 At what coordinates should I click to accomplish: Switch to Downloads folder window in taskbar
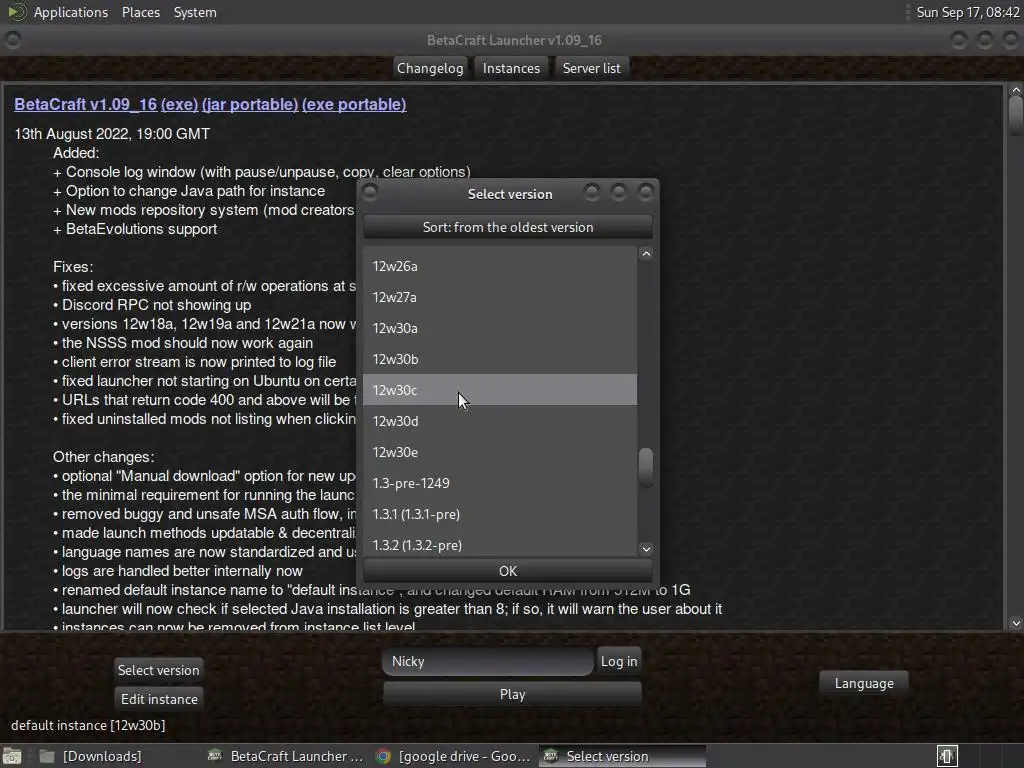(x=89, y=756)
